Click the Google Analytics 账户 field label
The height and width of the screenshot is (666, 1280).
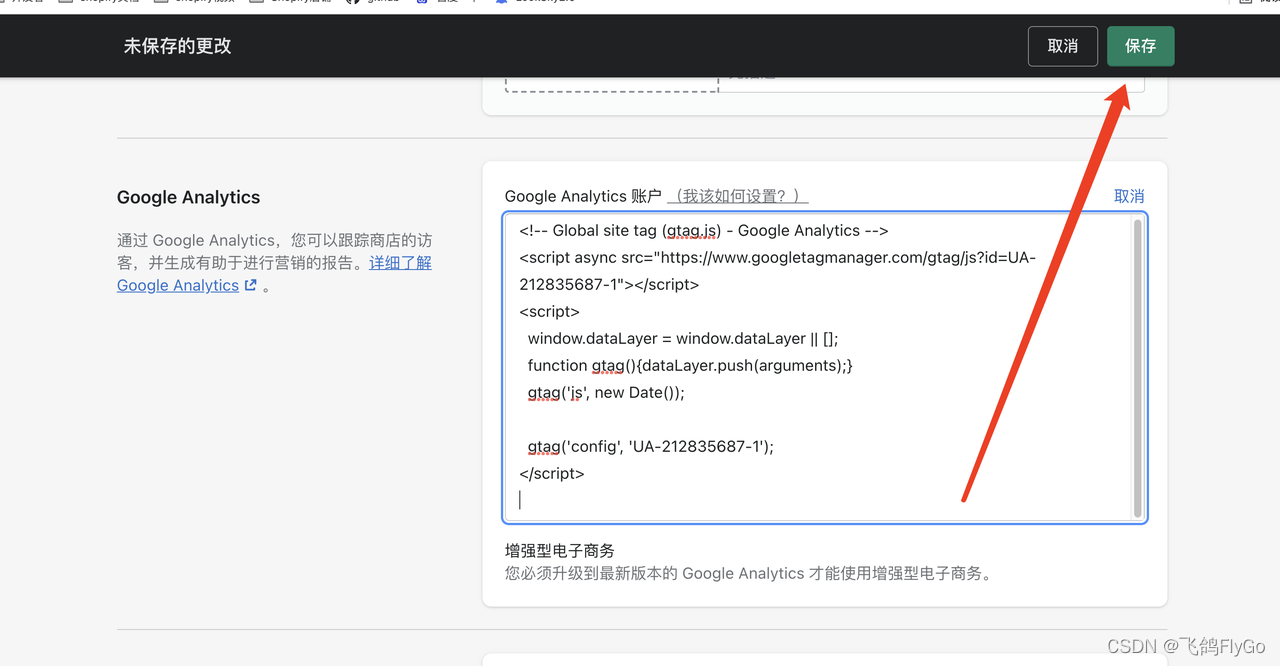[583, 196]
